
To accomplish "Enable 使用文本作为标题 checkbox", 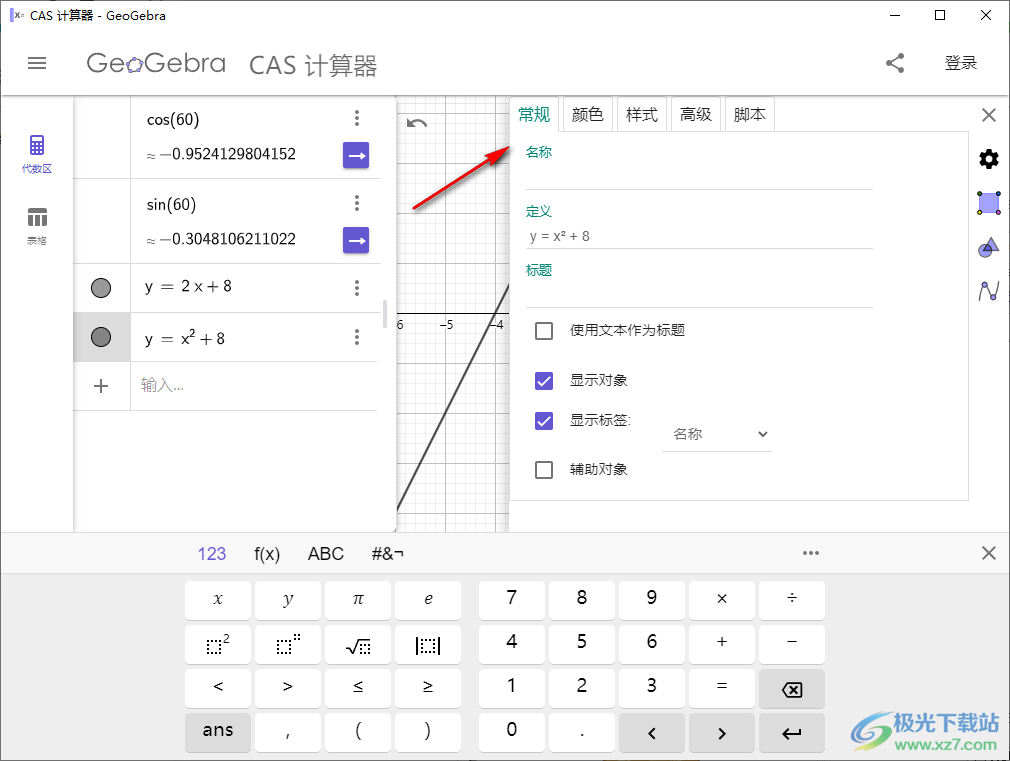I will (x=544, y=331).
